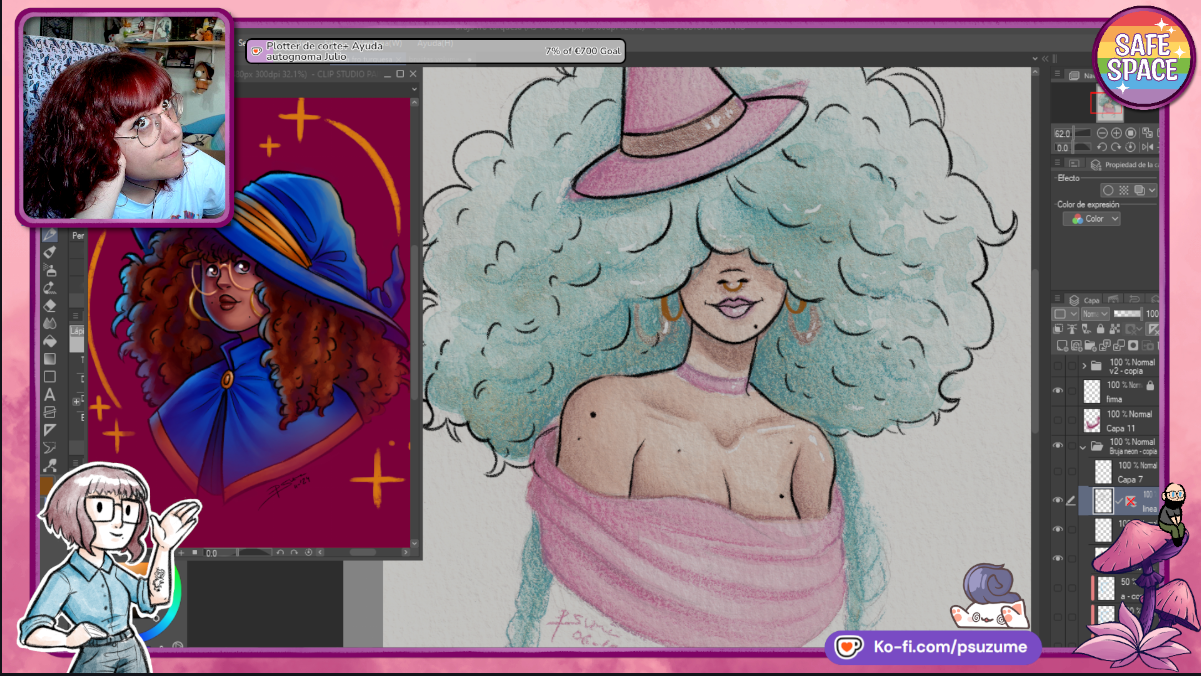Adjust the layer opacity slider
1201x676 pixels.
(1128, 314)
